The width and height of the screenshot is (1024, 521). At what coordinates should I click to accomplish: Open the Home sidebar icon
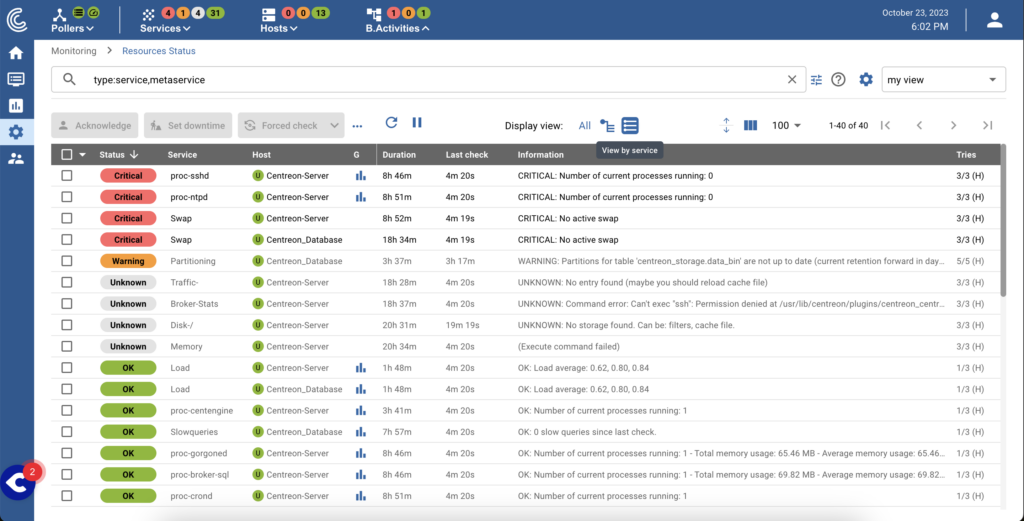[x=16, y=53]
